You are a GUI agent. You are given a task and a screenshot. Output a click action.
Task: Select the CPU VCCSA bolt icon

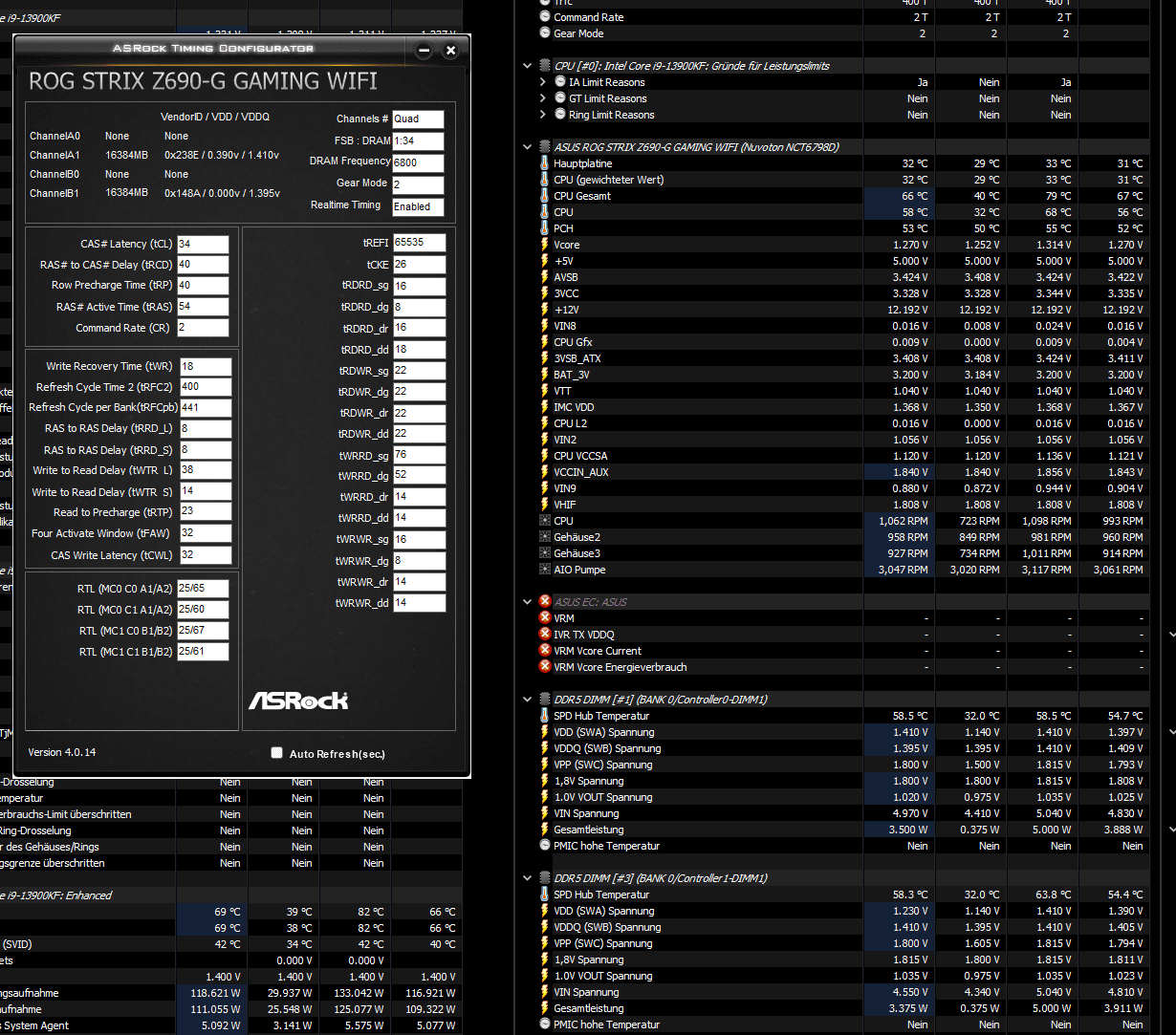pos(545,456)
